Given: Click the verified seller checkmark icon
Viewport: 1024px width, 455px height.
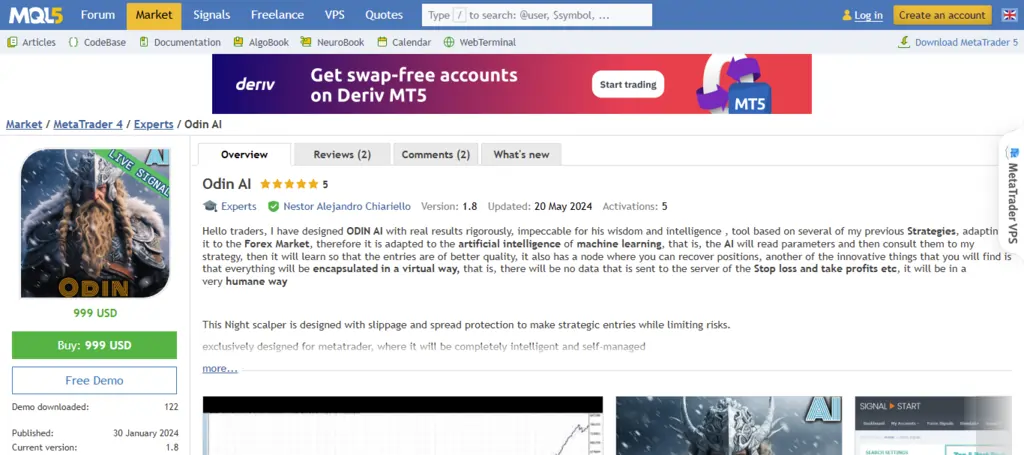Looking at the screenshot, I should [274, 206].
